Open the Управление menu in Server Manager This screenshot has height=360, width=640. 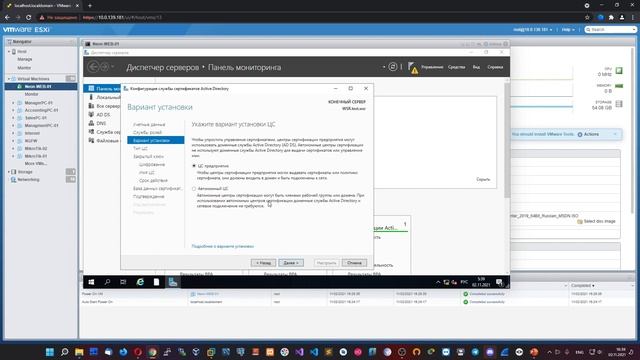click(x=432, y=67)
